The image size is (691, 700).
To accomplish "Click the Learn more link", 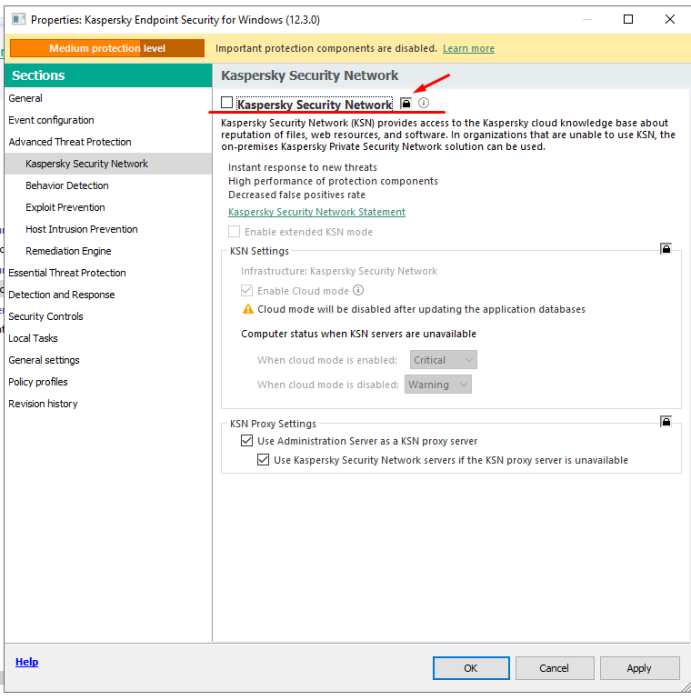I will coord(468,48).
